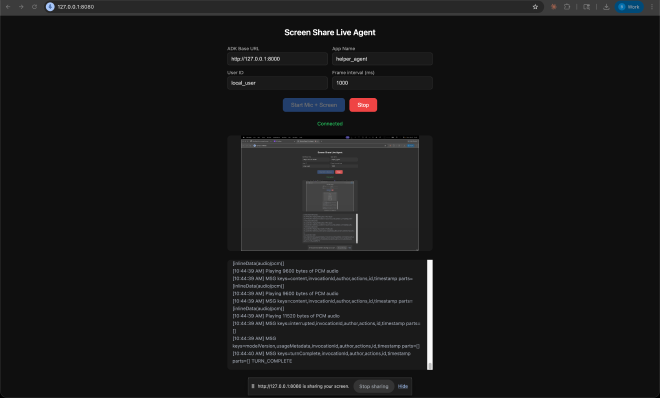Click the Hide link in sharing bar
Viewport: 660px width, 398px height.
403,386
